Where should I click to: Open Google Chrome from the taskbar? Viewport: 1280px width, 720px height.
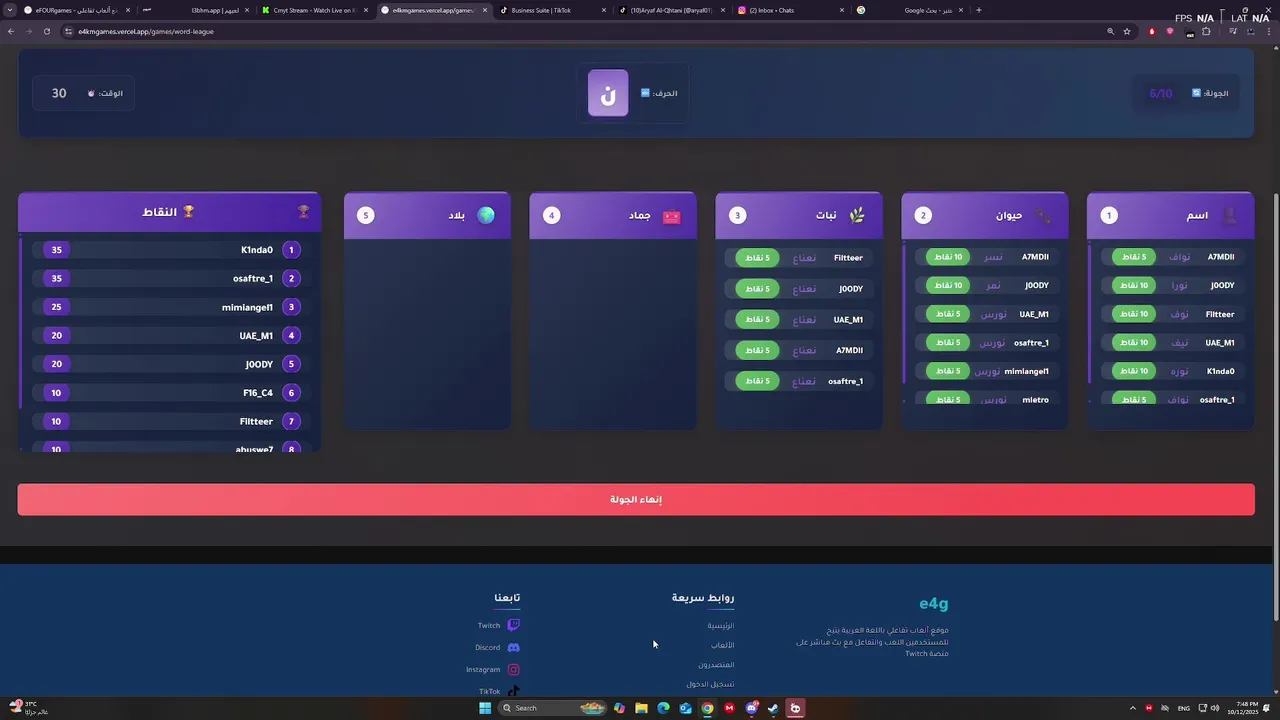point(707,708)
